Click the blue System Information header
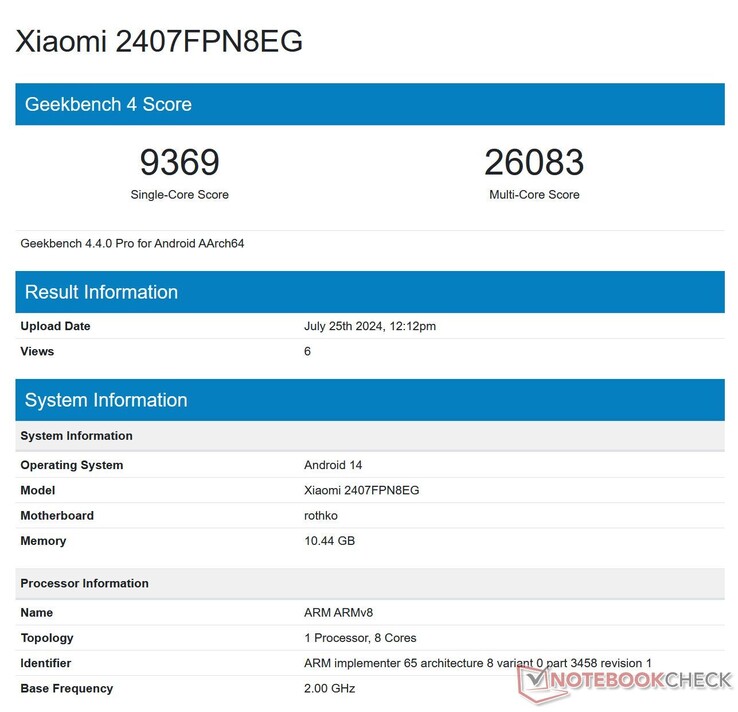738x712 pixels. pos(370,400)
